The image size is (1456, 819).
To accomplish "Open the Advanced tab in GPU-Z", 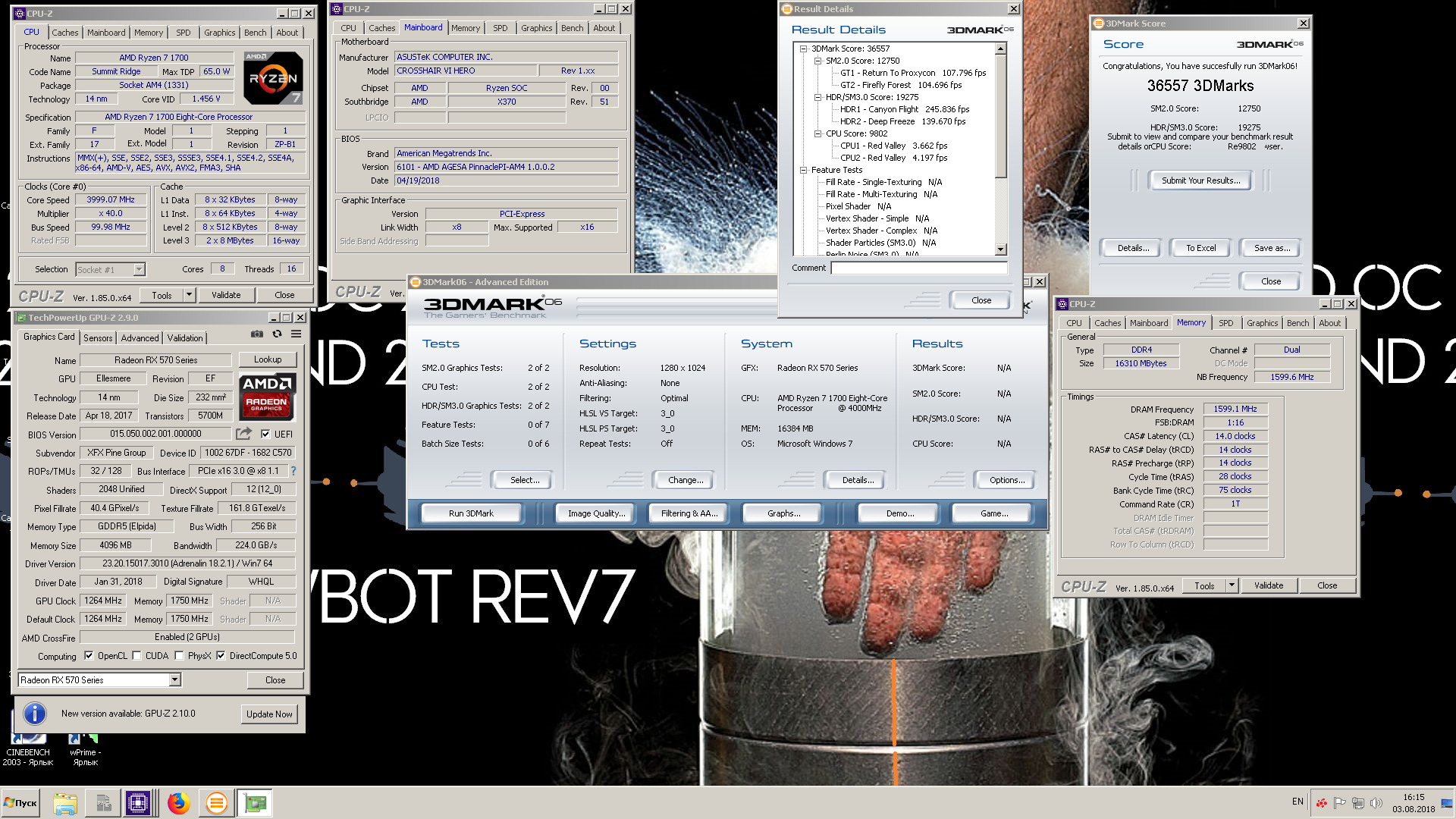I will coord(140,337).
